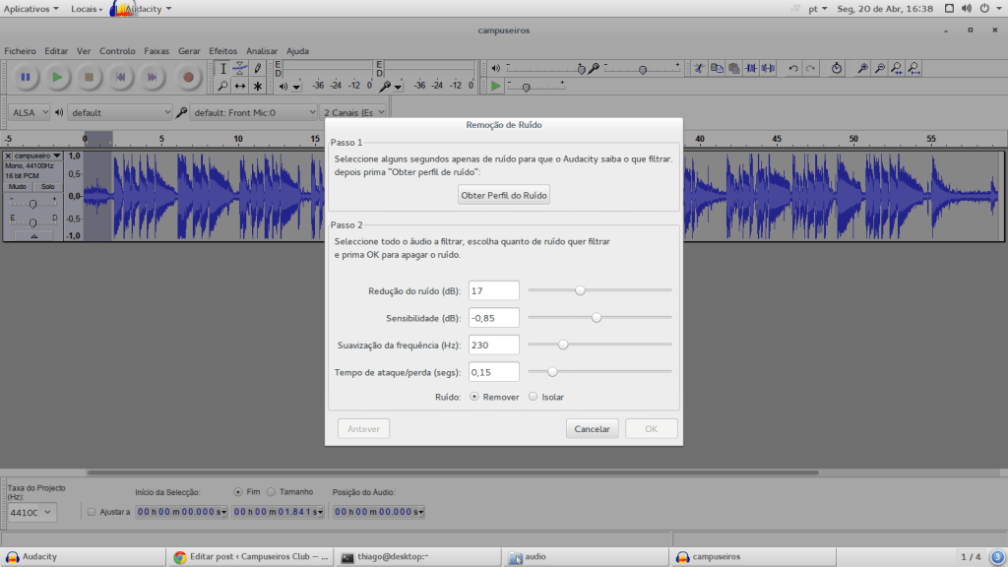Open the Analisar menu

point(262,51)
